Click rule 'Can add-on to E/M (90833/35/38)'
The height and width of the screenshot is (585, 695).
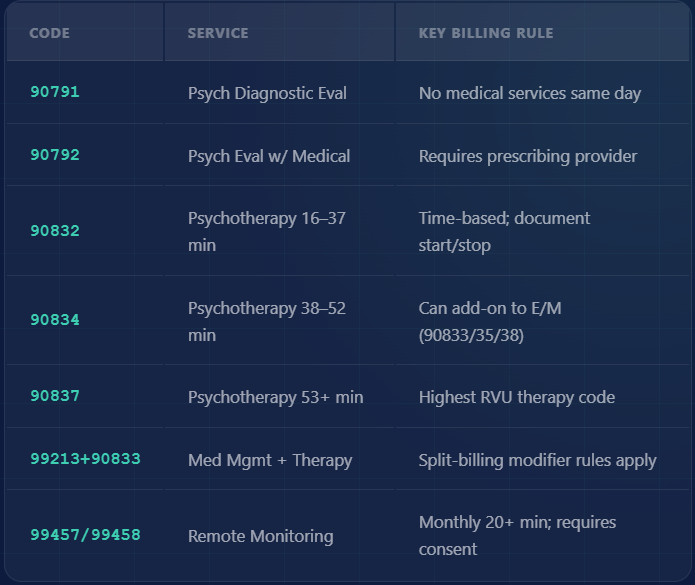(490, 322)
